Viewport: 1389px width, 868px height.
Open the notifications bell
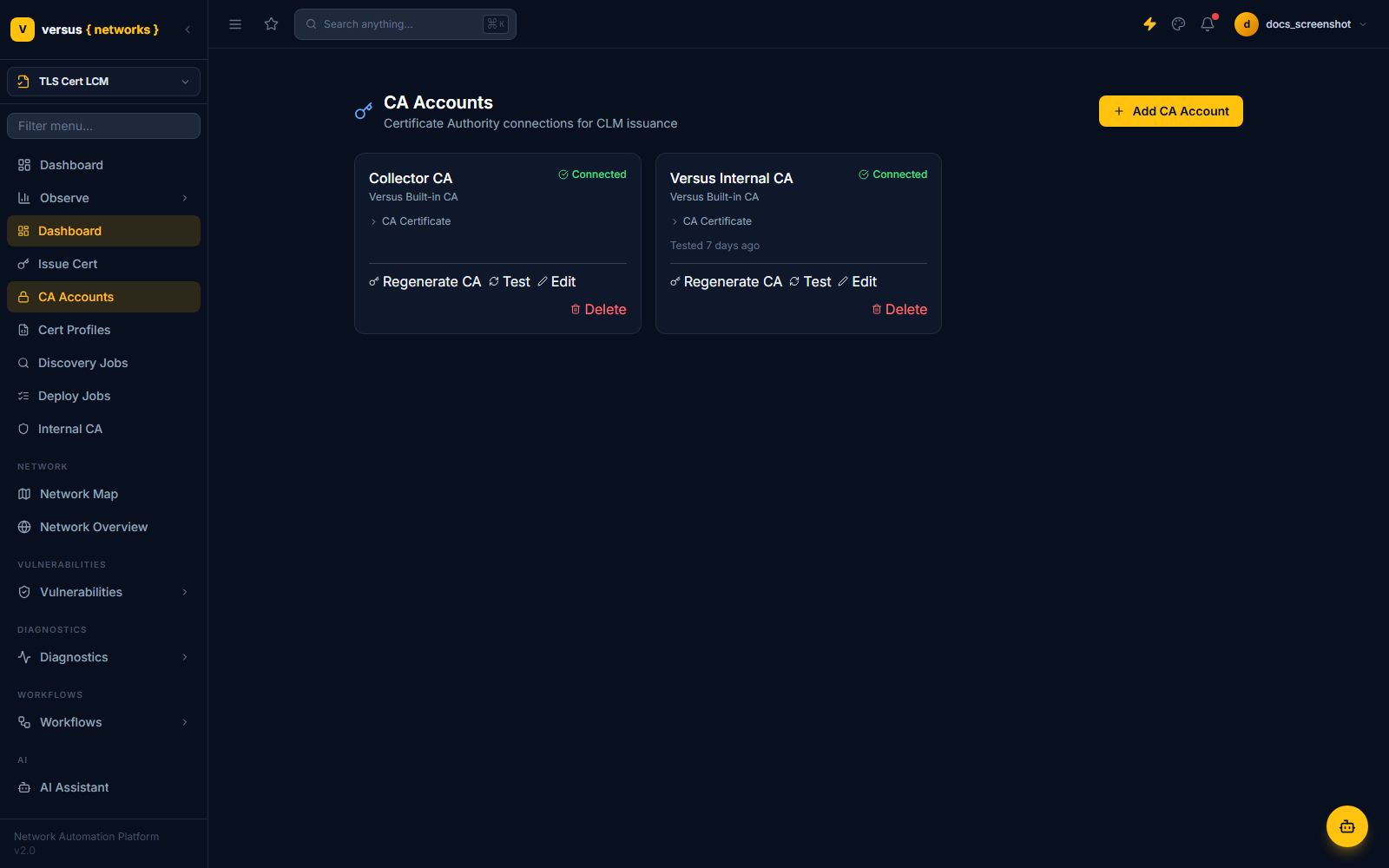1208,24
